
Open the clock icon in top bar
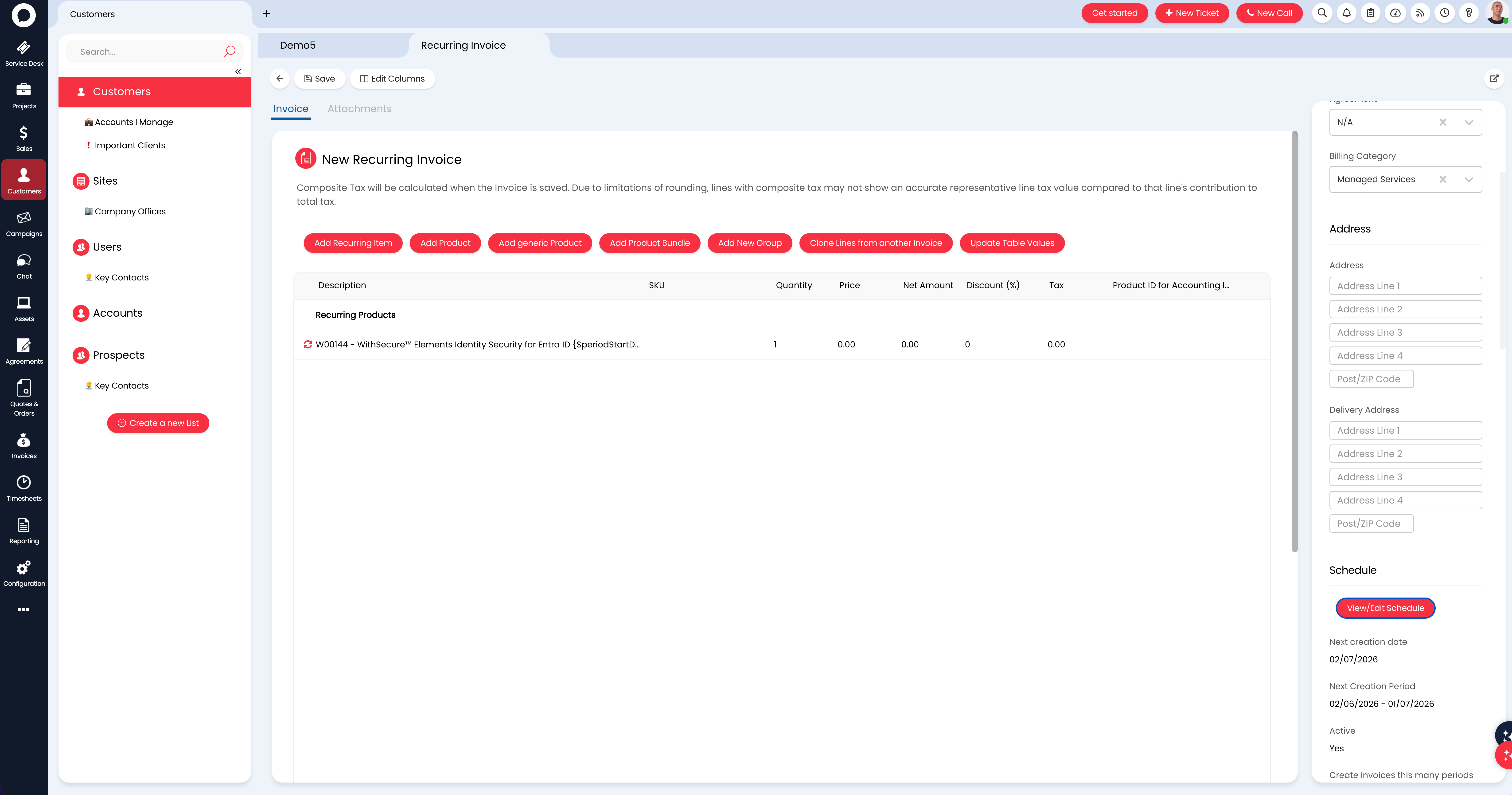tap(1445, 13)
